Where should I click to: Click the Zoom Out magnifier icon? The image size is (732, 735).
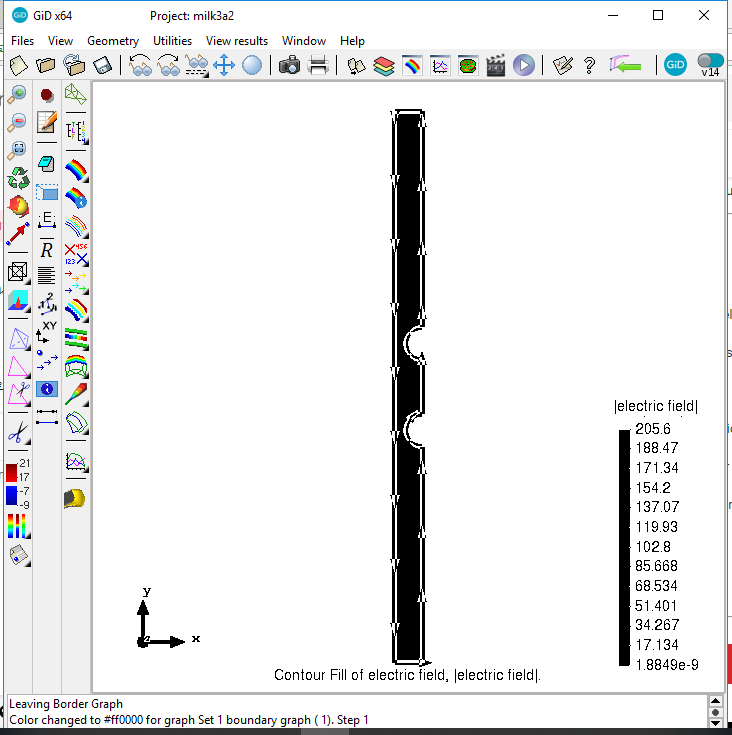pos(18,123)
